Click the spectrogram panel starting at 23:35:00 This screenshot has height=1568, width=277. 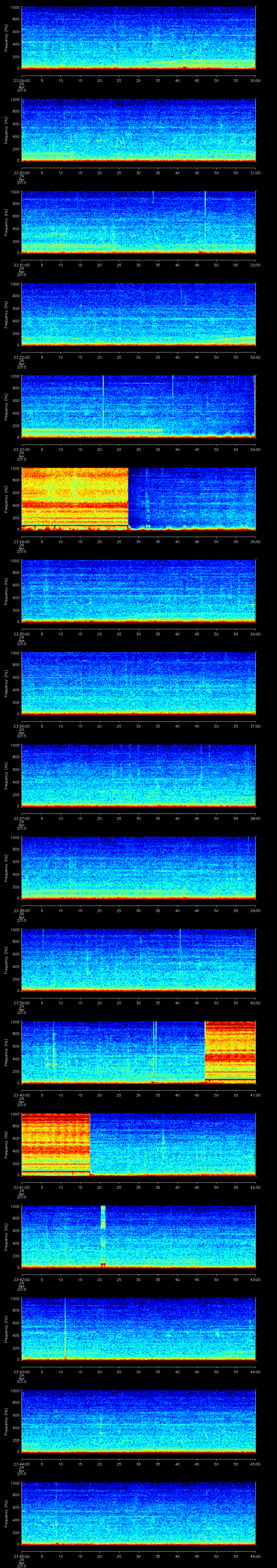pos(138,590)
